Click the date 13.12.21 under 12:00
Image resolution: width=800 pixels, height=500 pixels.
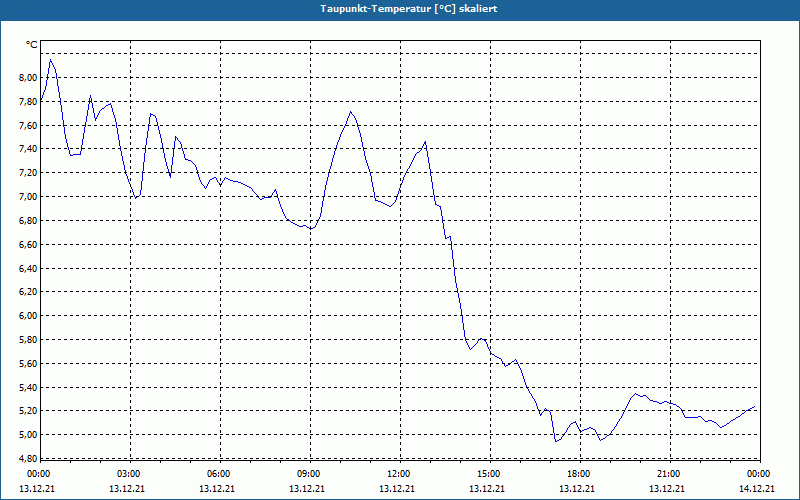tap(396, 489)
